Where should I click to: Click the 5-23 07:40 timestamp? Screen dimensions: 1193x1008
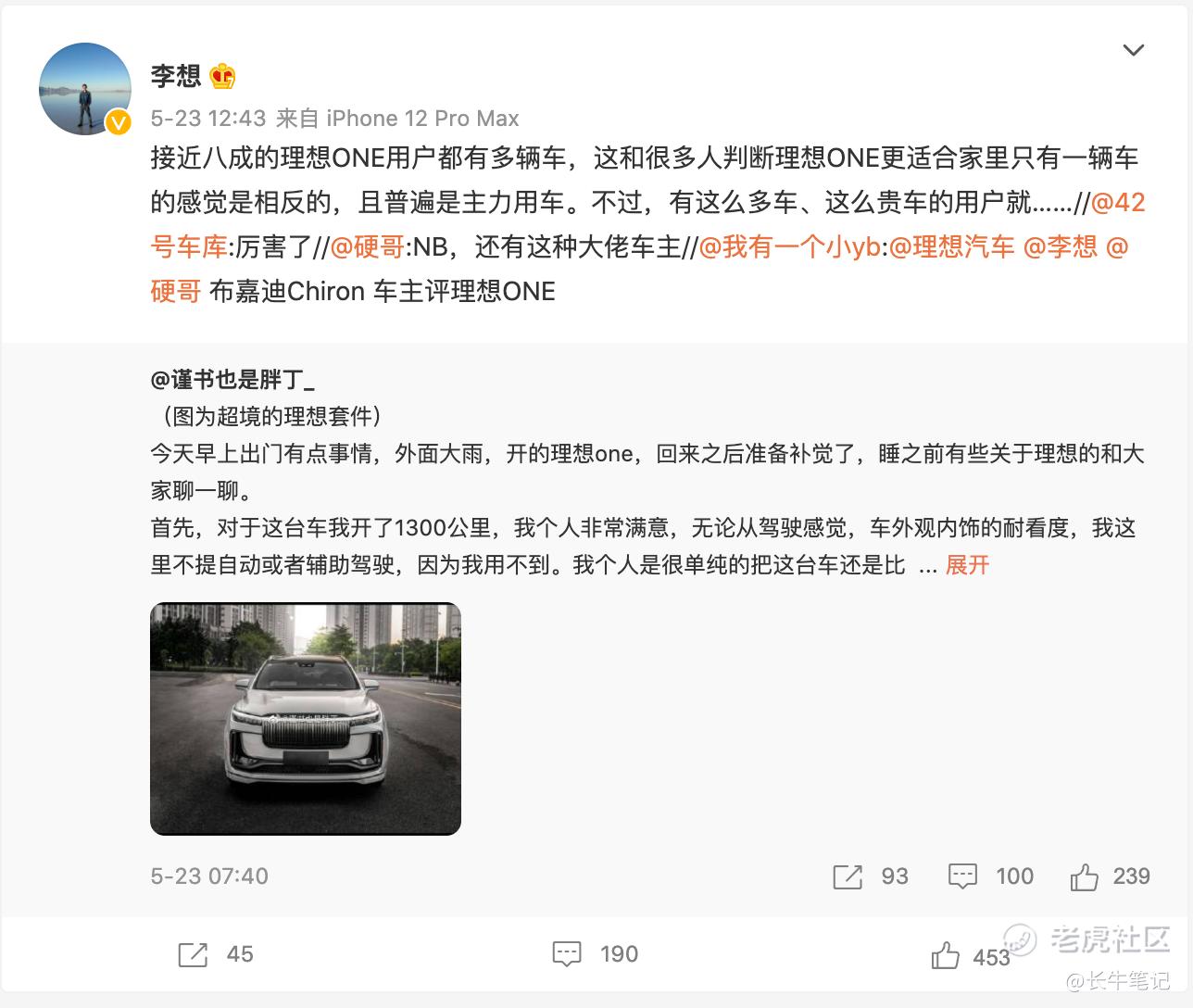pyautogui.click(x=209, y=876)
